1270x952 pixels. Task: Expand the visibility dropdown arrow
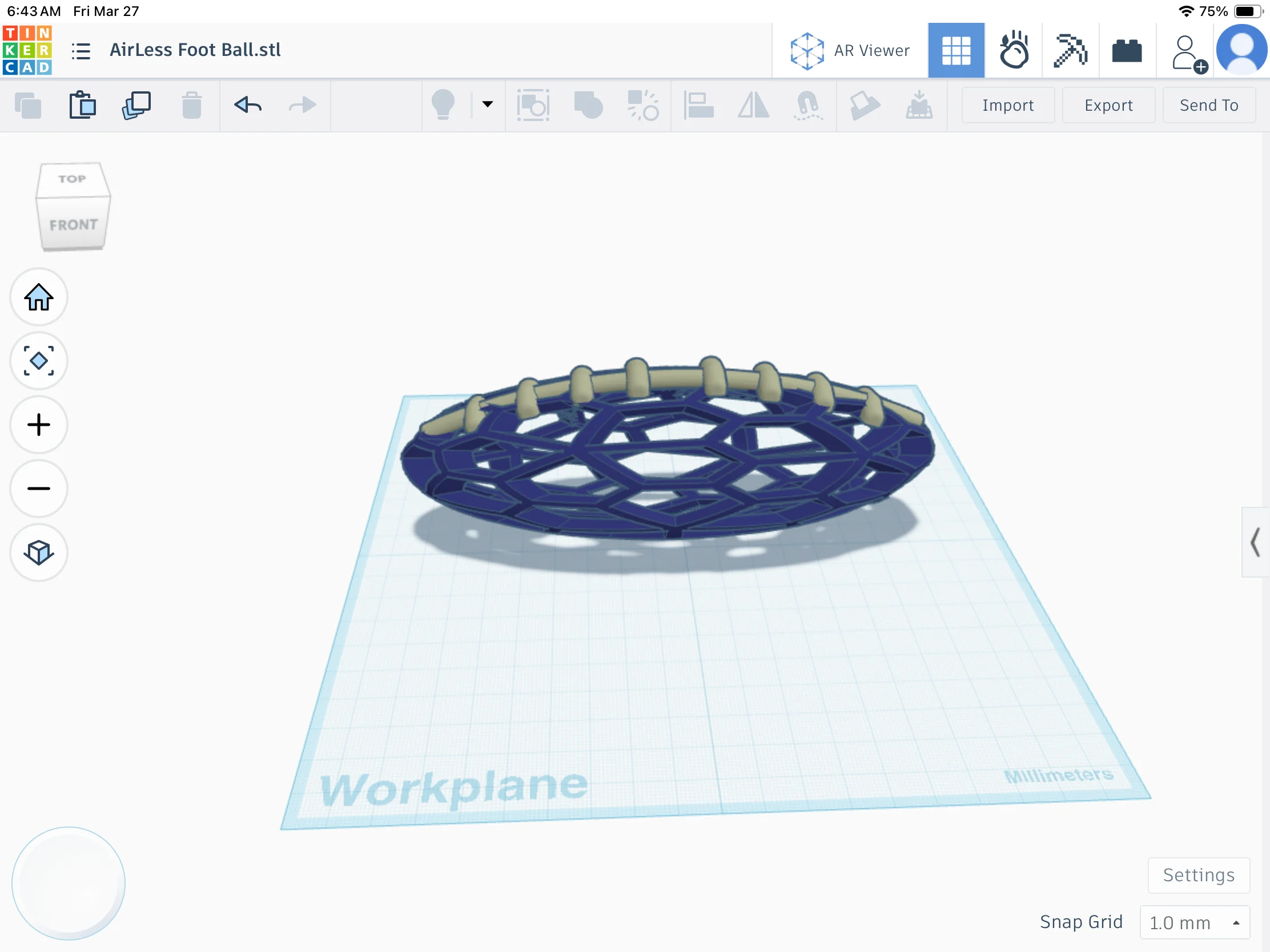click(x=488, y=104)
